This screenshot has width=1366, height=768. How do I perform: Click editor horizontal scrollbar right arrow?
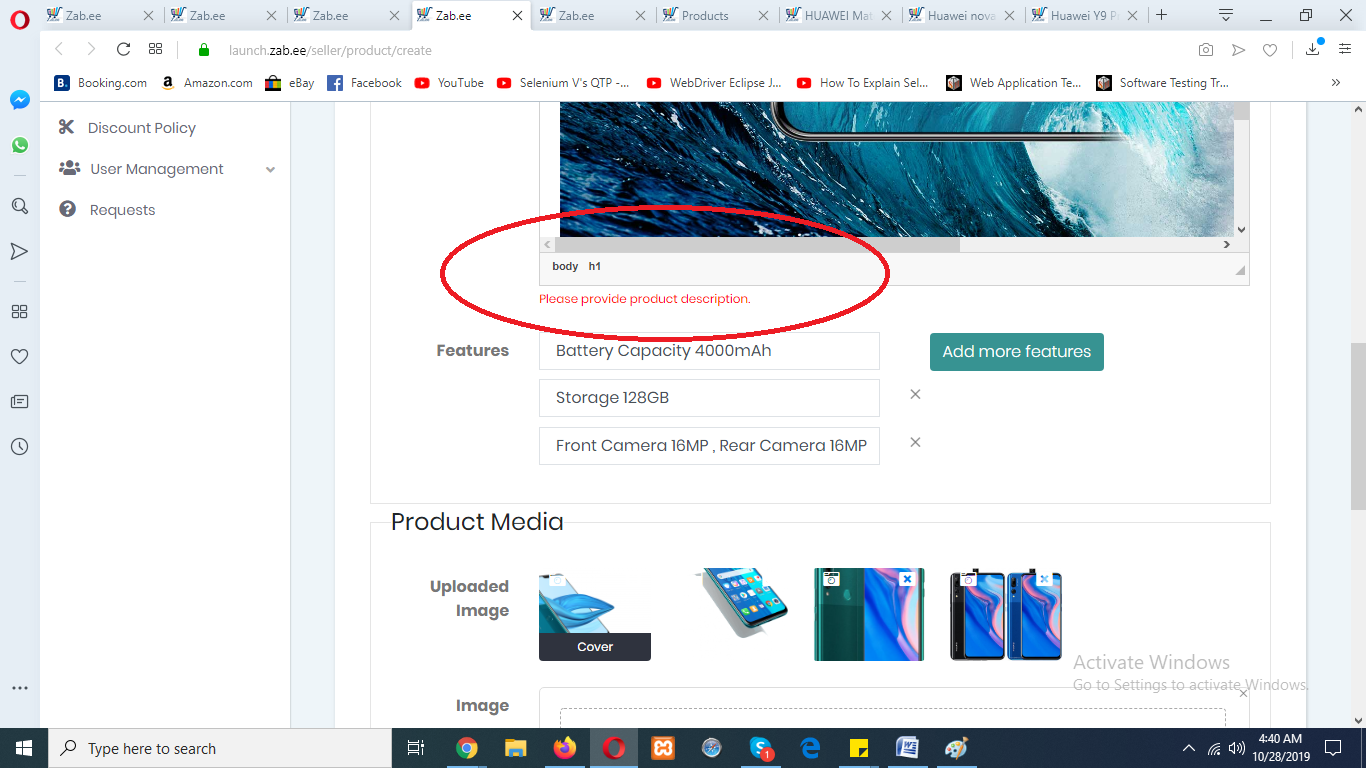(1226, 244)
